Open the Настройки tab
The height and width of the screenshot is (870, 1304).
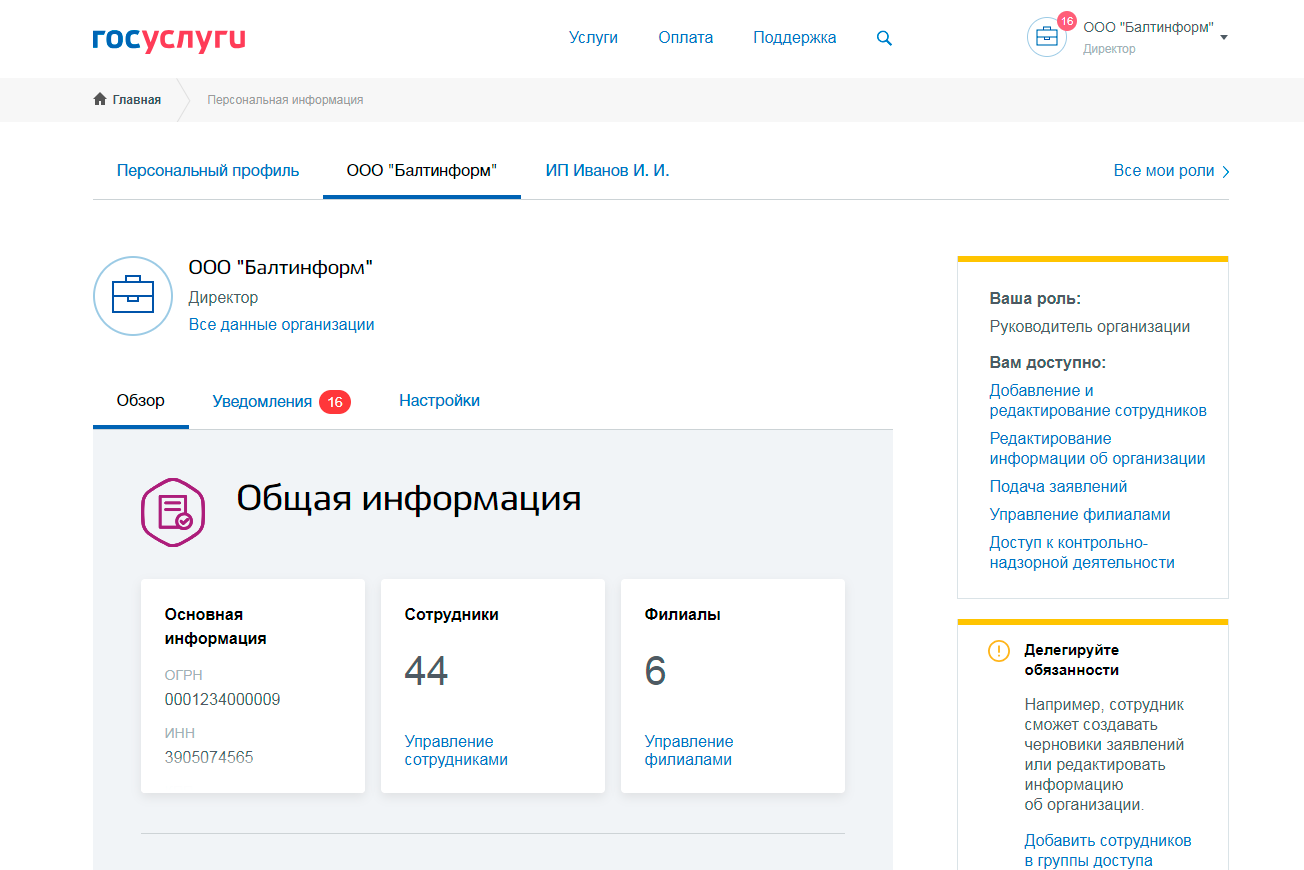(439, 401)
